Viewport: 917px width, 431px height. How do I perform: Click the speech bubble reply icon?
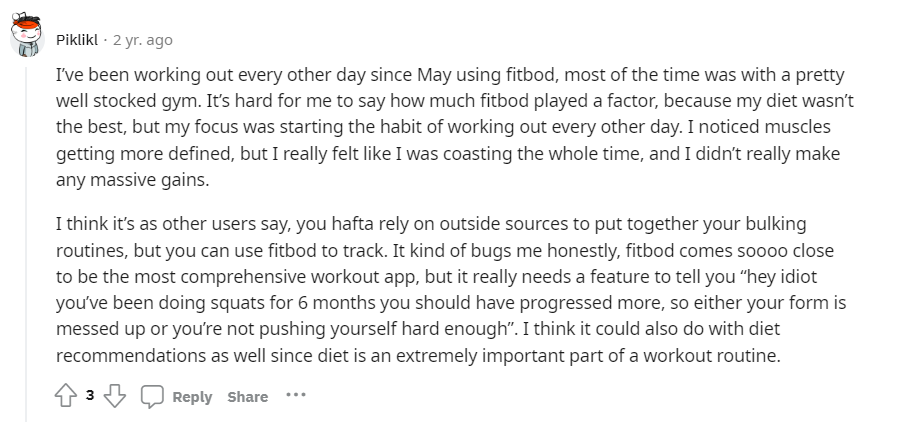pyautogui.click(x=152, y=396)
